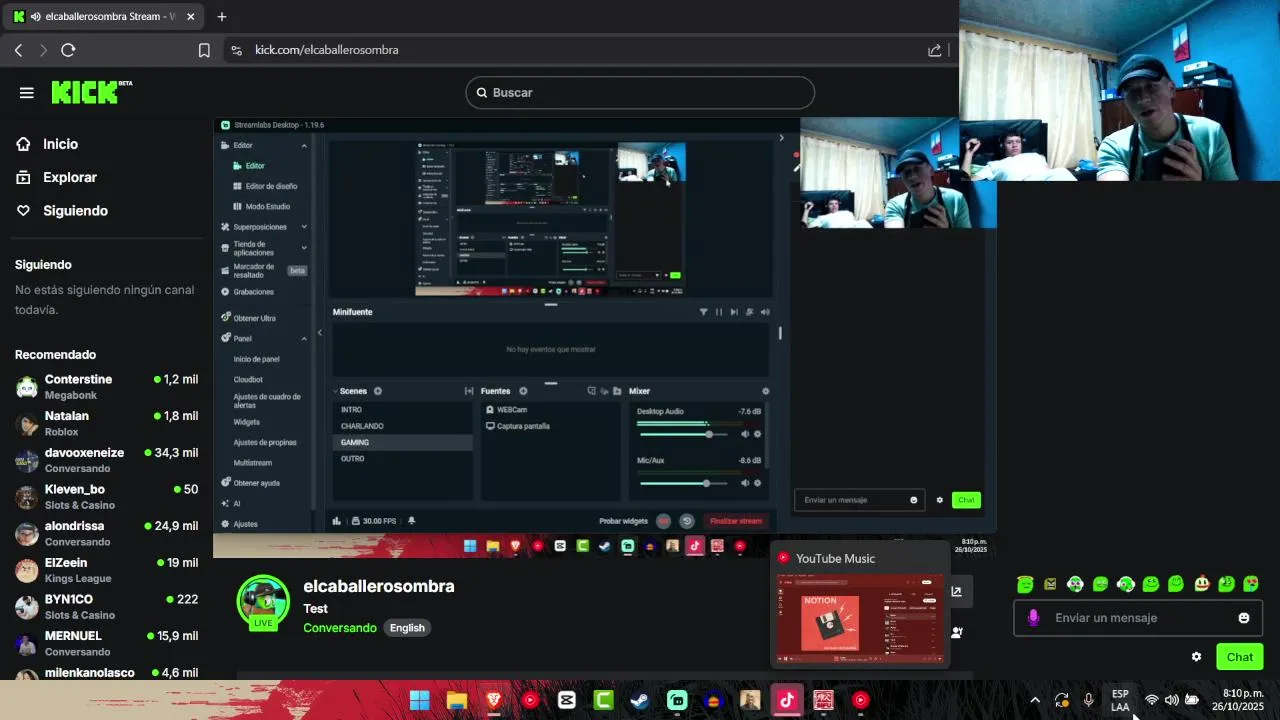1280x720 pixels.
Task: Click the user tools icon beside chat
Action: pyautogui.click(x=957, y=632)
